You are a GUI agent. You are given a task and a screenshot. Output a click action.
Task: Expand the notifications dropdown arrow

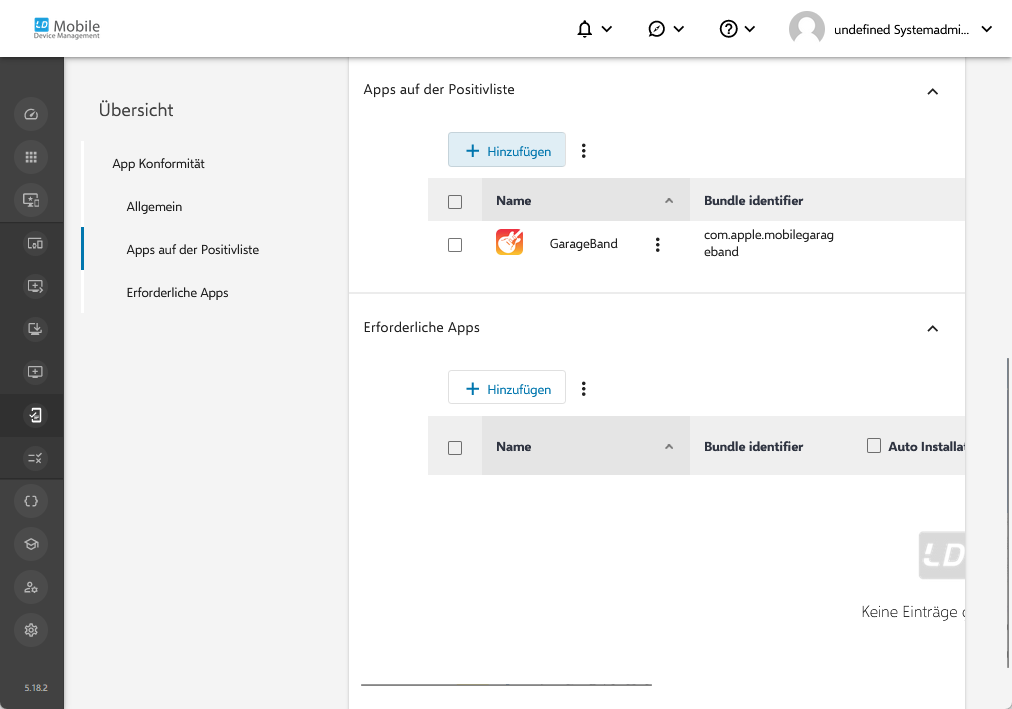tap(607, 29)
